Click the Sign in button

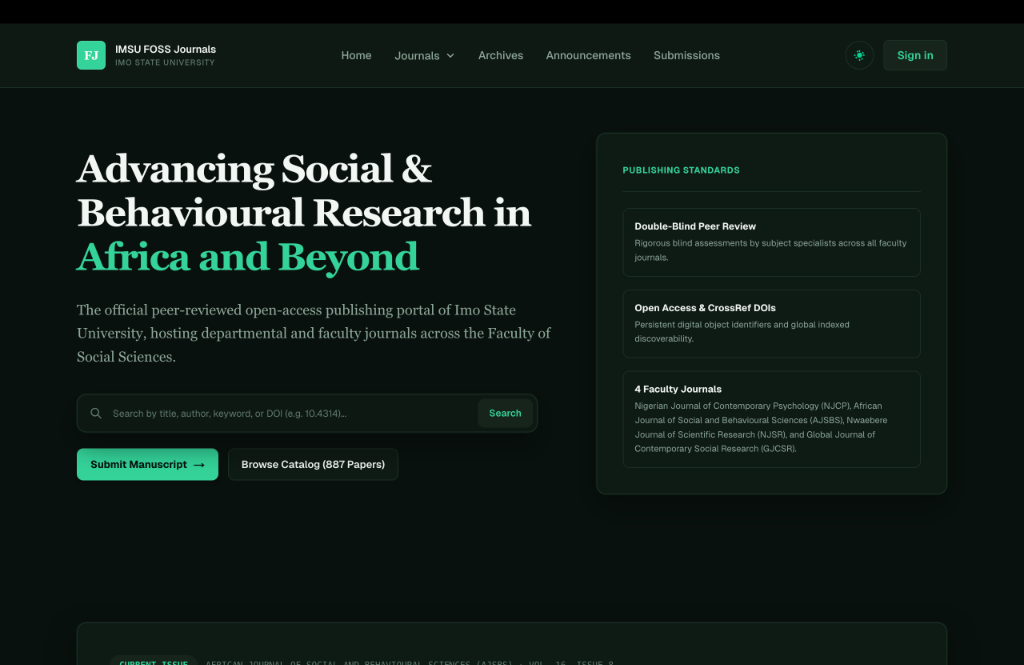[915, 56]
